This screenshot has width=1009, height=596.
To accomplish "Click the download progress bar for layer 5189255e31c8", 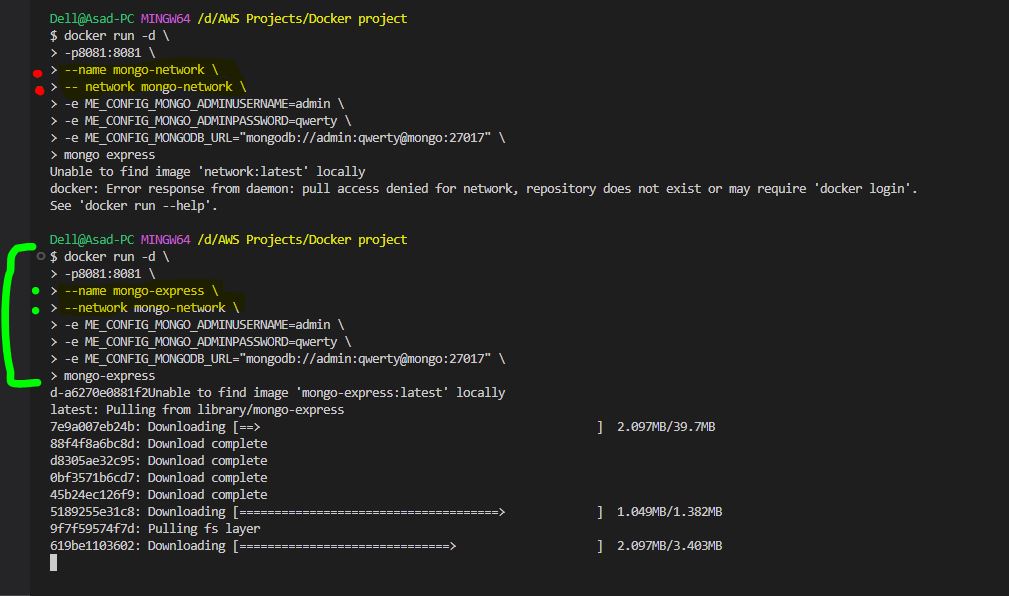I will tap(418, 512).
